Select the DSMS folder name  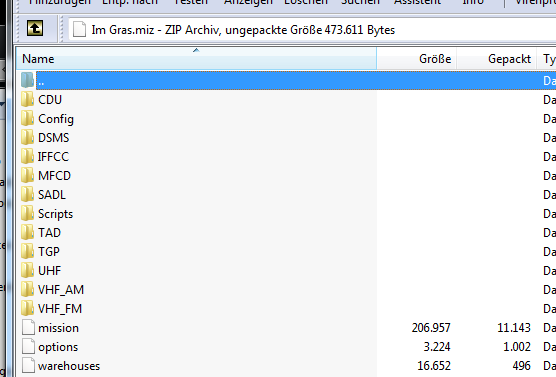(54, 138)
